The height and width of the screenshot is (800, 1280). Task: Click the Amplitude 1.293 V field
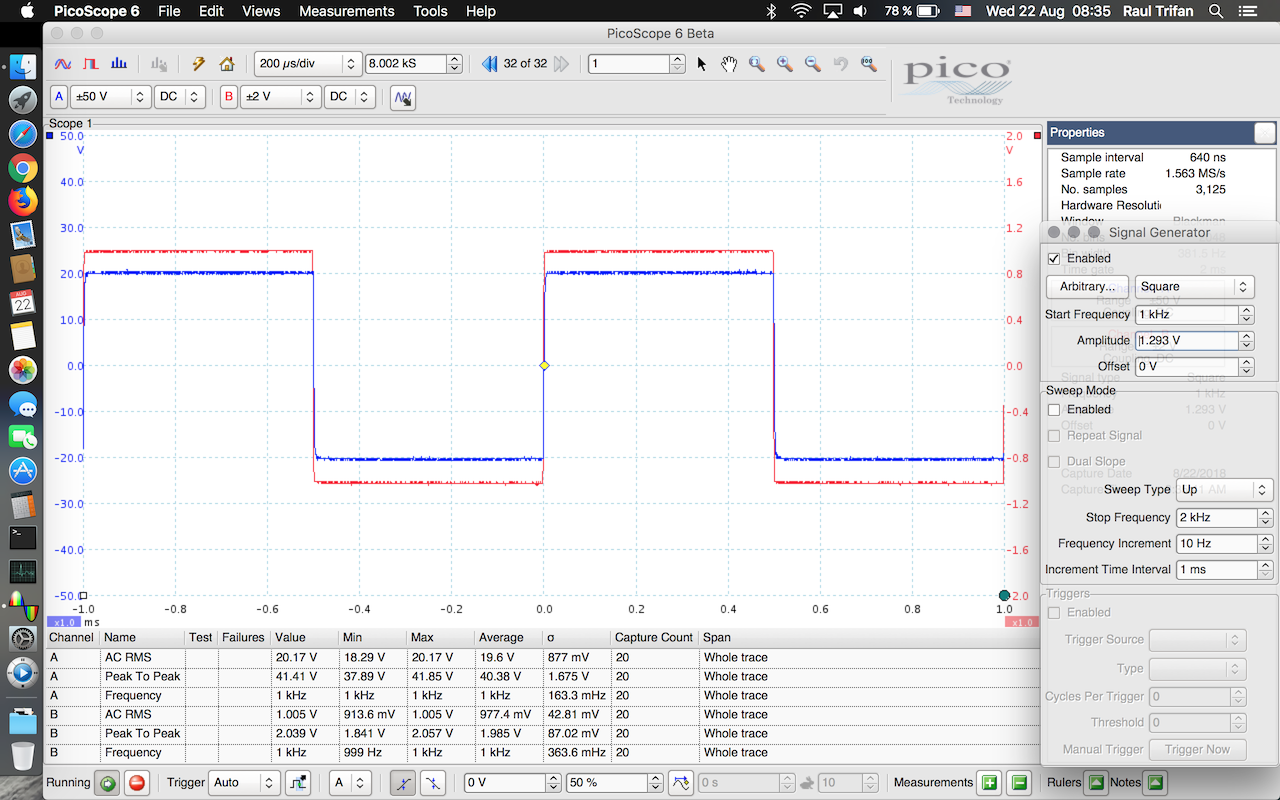1186,341
